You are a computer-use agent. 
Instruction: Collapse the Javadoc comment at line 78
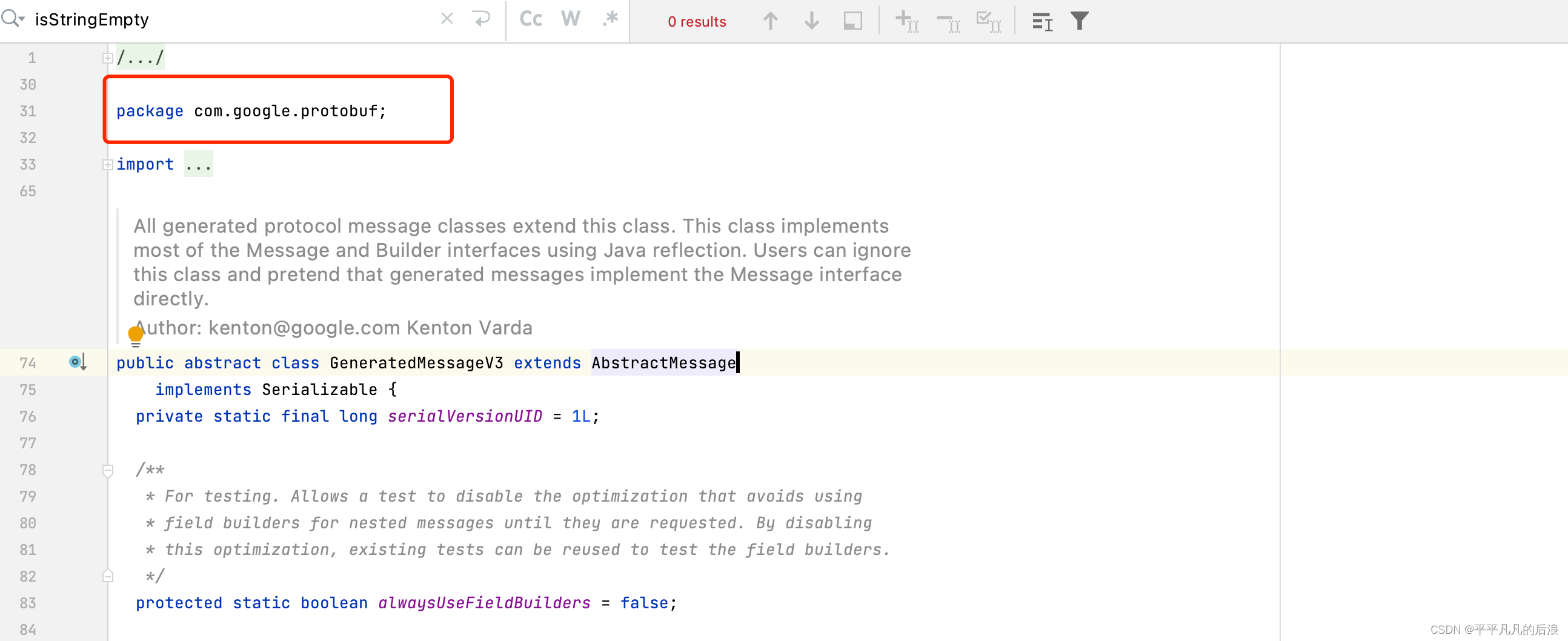click(x=108, y=470)
